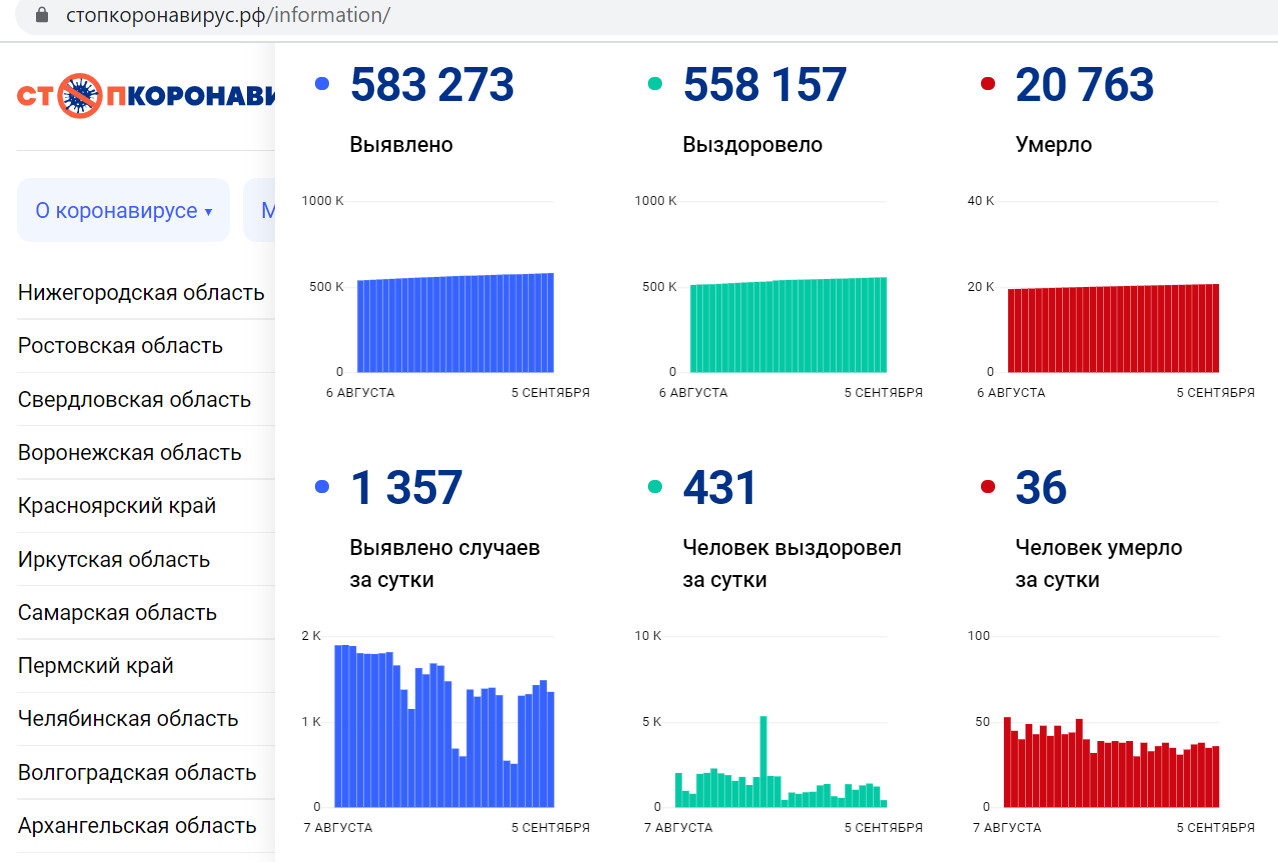Click the green dot beside 431
The width and height of the screenshot is (1278, 862).
pyautogui.click(x=655, y=488)
